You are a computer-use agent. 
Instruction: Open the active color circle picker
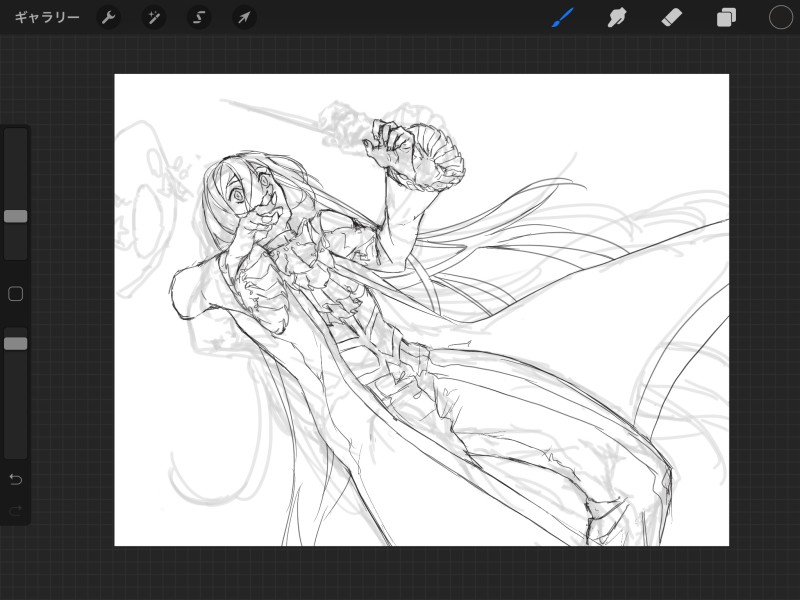(780, 17)
